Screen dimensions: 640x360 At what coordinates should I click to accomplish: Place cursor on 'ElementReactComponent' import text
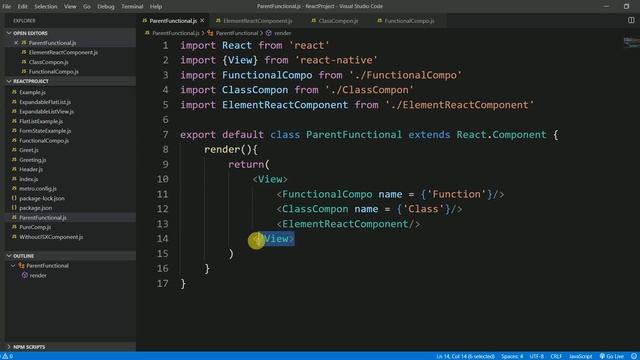point(285,105)
